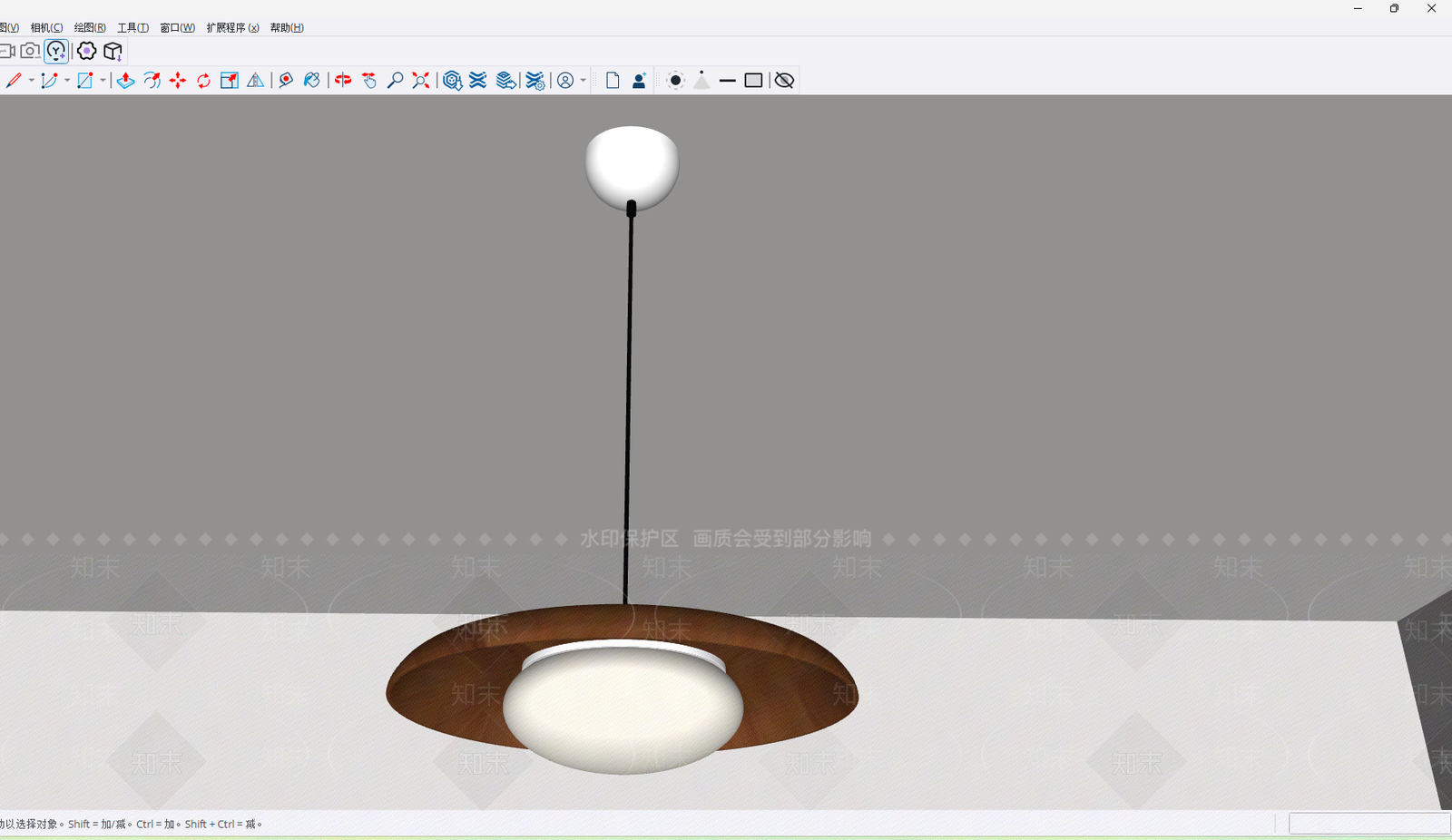The width and height of the screenshot is (1452, 840).
Task: Open the 绘图(R) menu
Action: 90,27
